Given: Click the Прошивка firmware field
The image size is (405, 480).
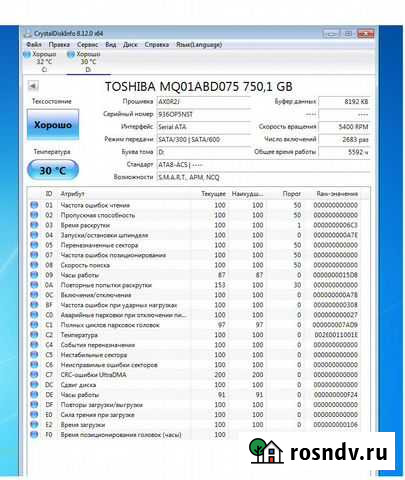Looking at the screenshot, I should (x=203, y=102).
